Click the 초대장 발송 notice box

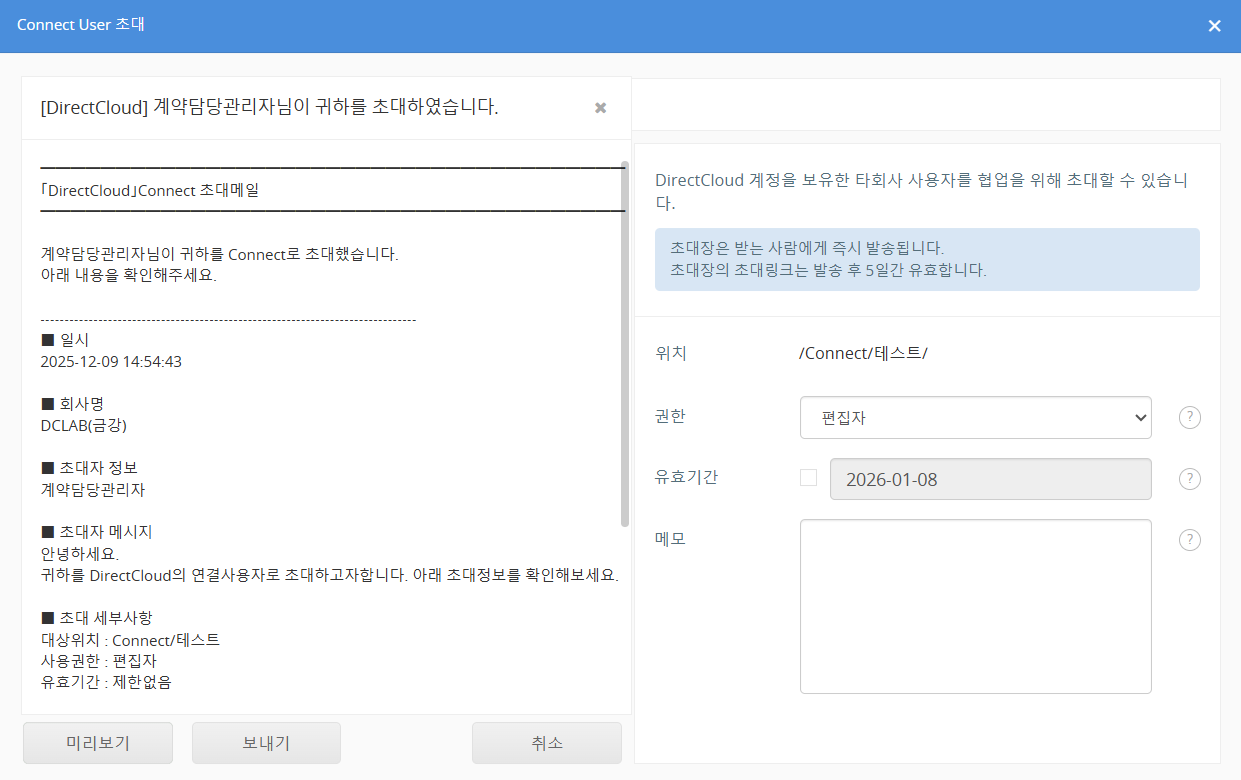tap(927, 259)
